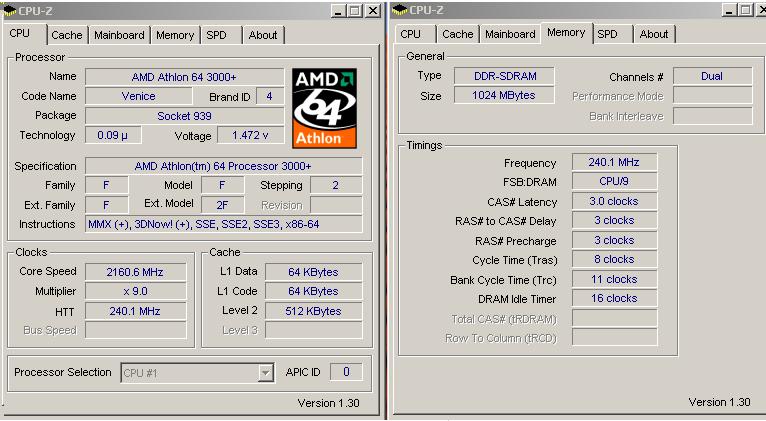Click the package value 'Socket 939'
The height and width of the screenshot is (421, 766).
pos(184,116)
